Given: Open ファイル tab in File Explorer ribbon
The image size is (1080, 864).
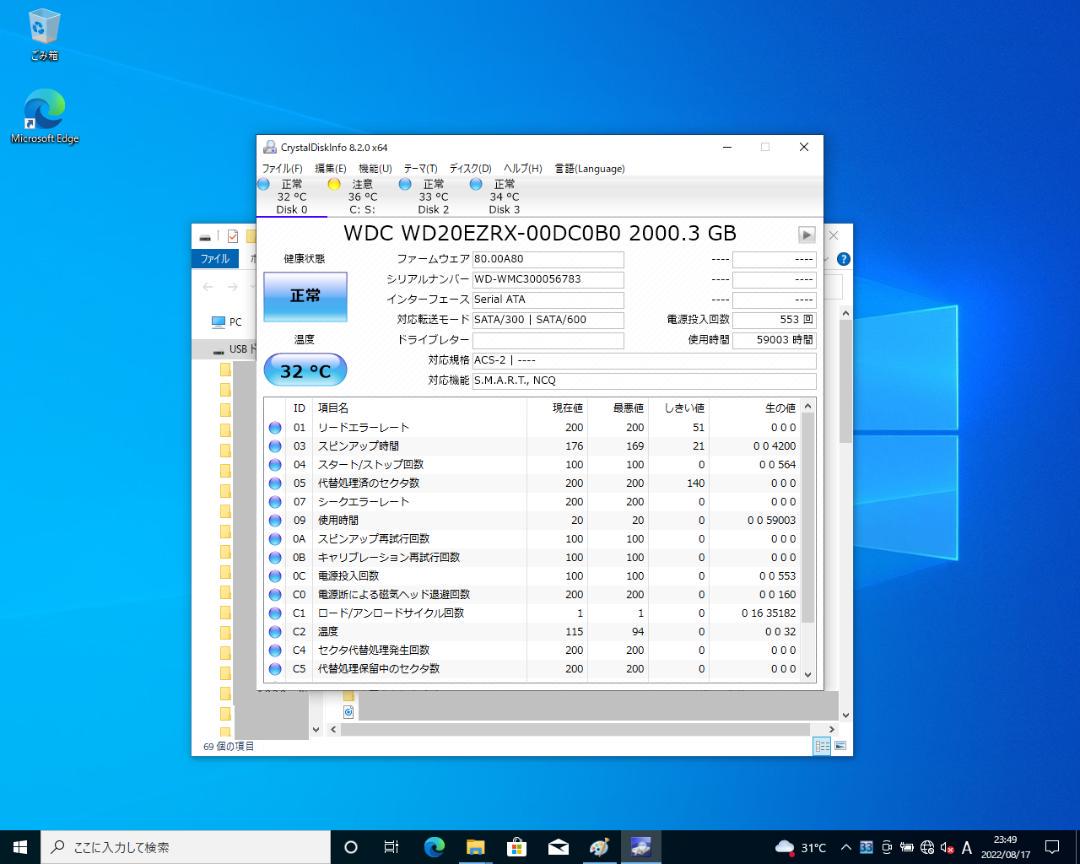Looking at the screenshot, I should (x=215, y=258).
